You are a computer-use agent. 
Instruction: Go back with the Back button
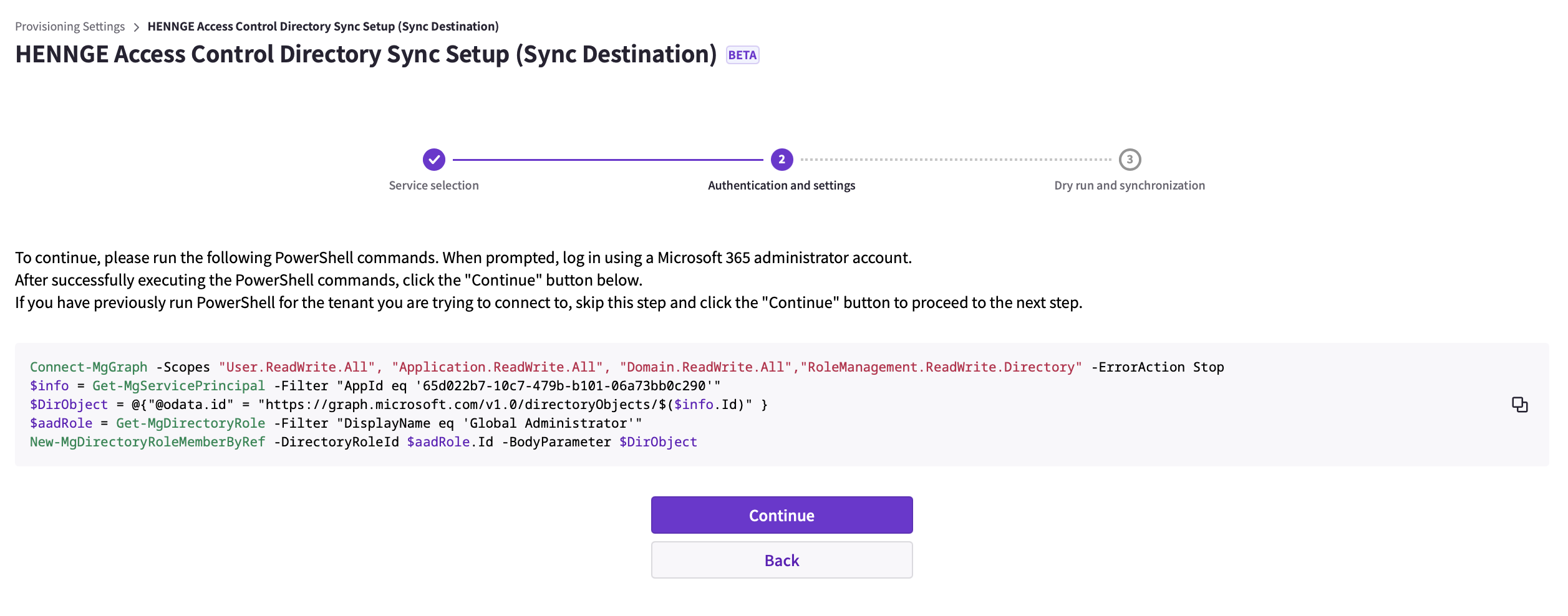(x=782, y=560)
